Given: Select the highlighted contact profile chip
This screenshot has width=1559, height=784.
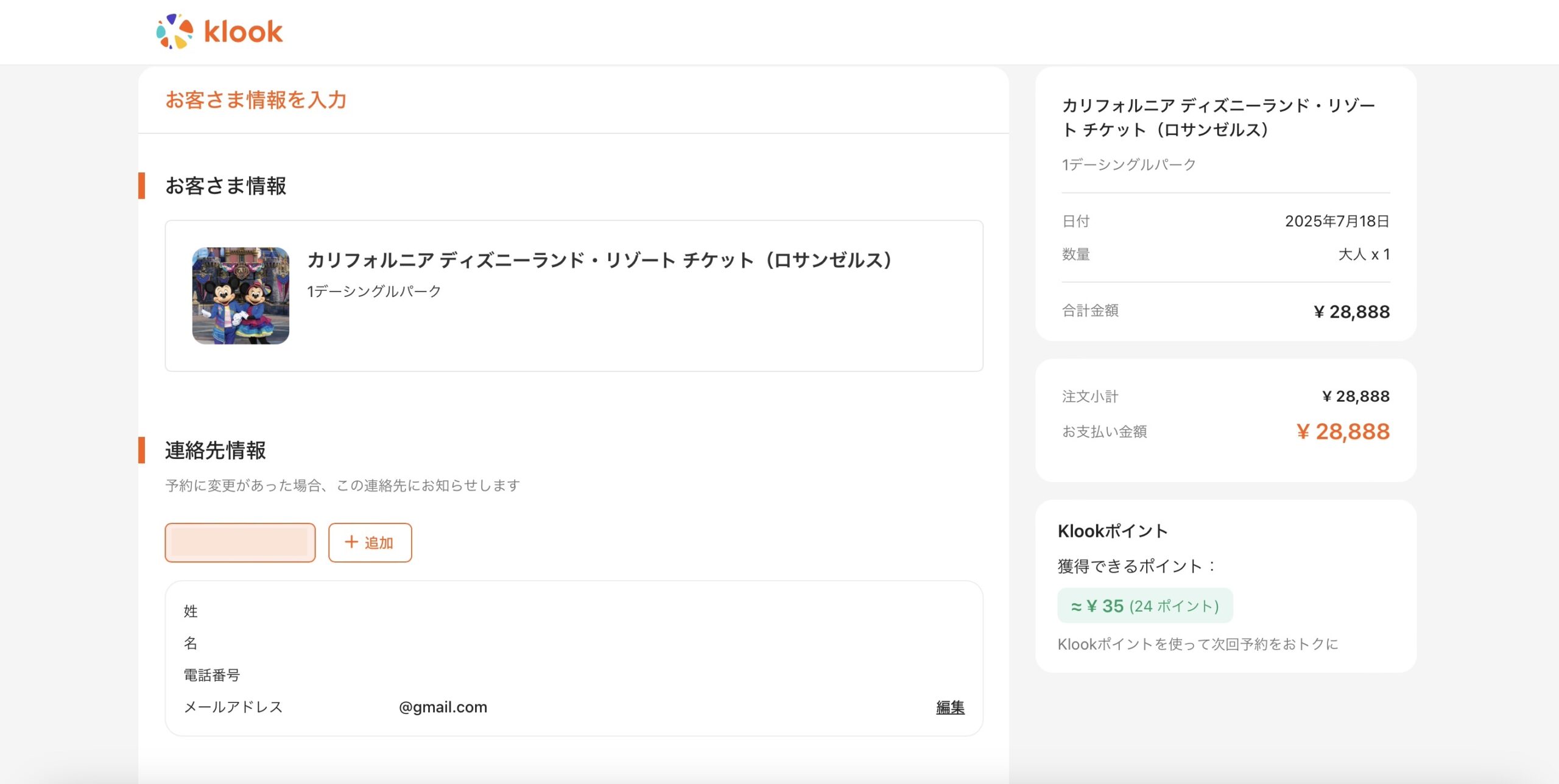Looking at the screenshot, I should click(x=240, y=542).
